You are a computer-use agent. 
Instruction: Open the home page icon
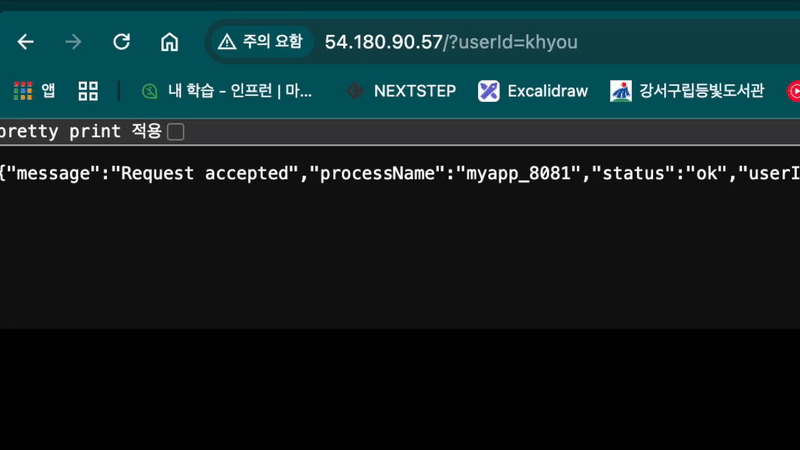point(169,42)
